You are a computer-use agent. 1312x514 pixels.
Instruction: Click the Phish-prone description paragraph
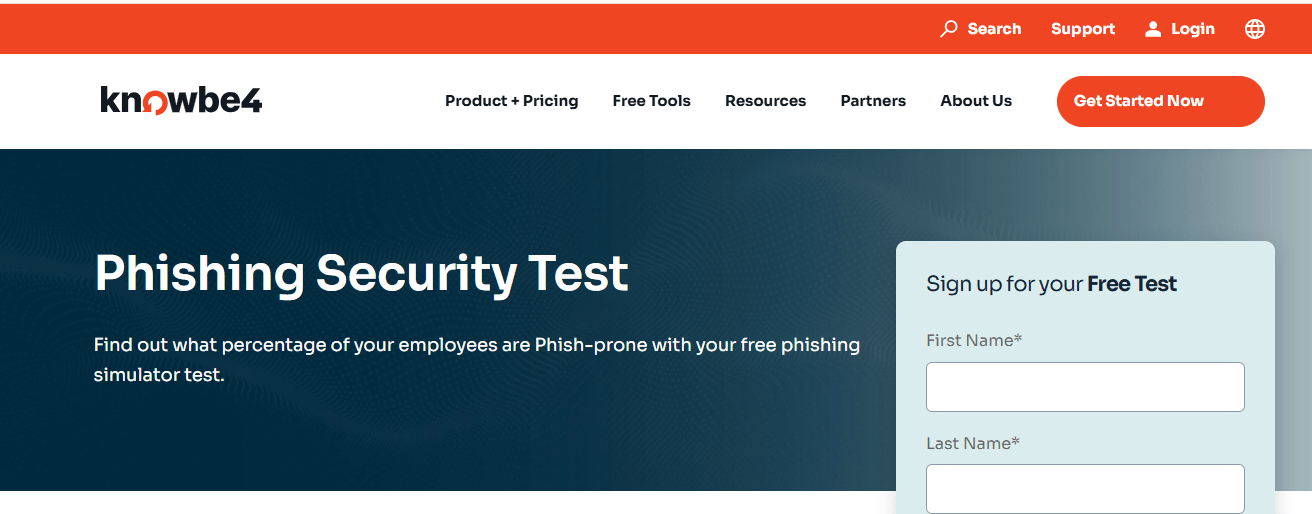coord(476,360)
